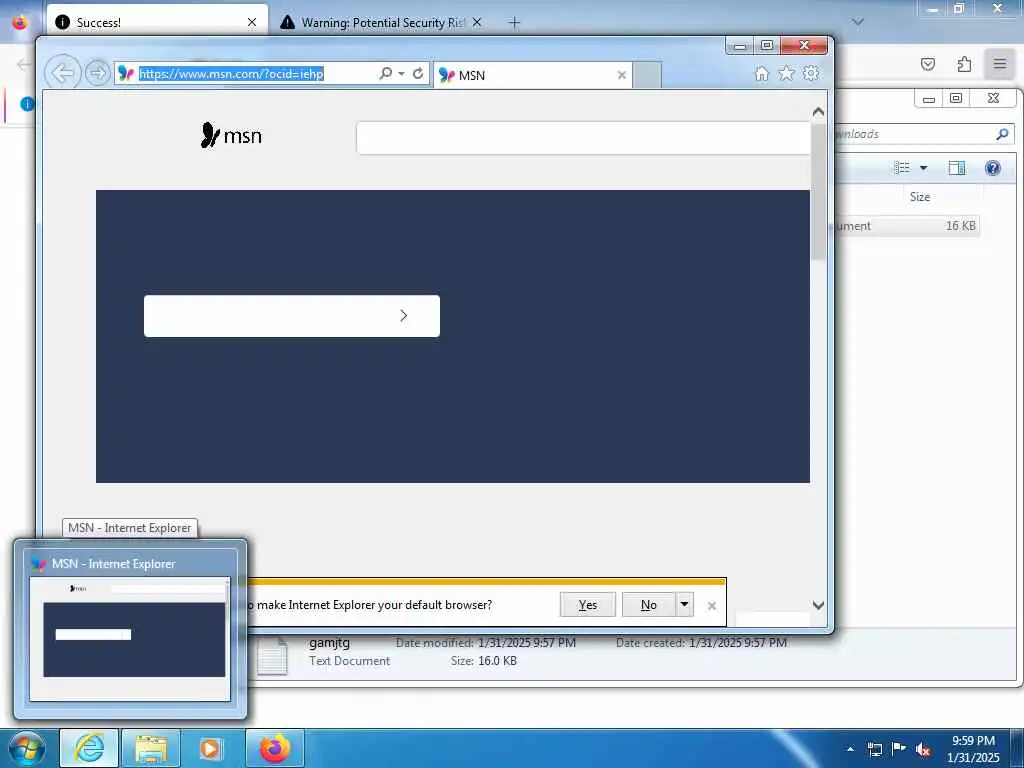The width and height of the screenshot is (1024, 768).
Task: Click the Size column header in Explorer
Action: click(x=920, y=197)
